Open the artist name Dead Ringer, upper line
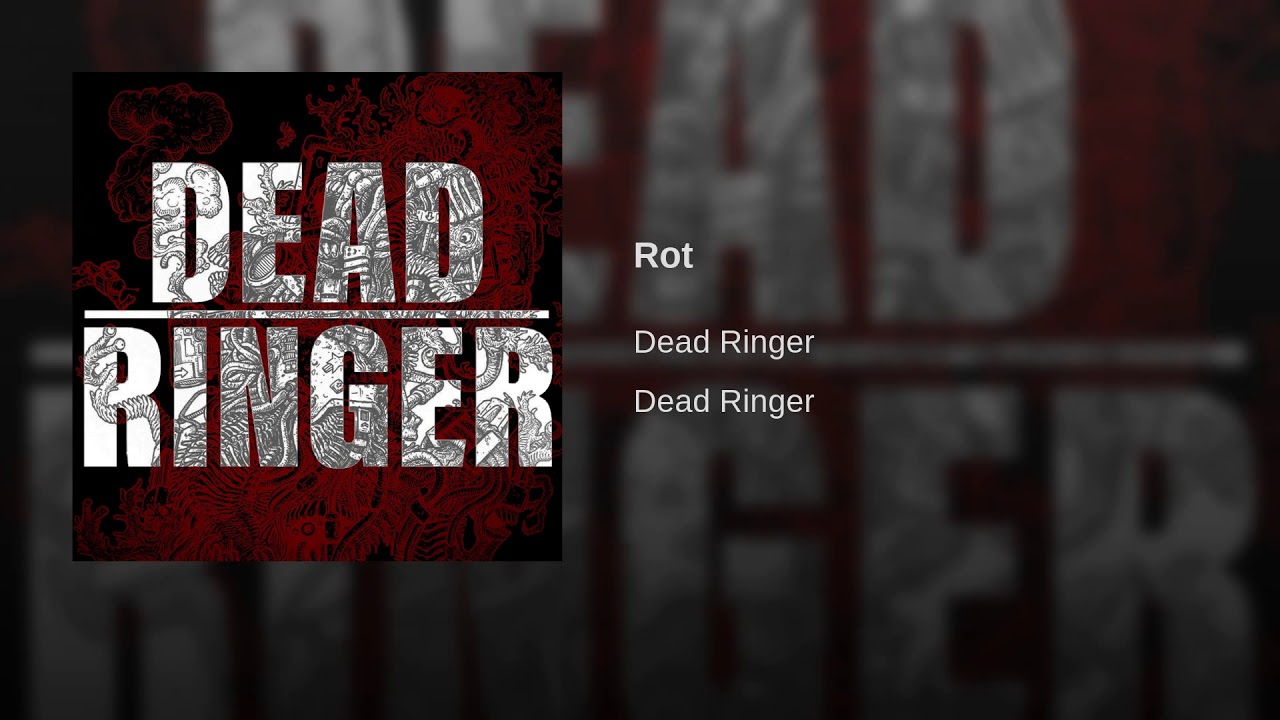1280x720 pixels. click(x=724, y=342)
